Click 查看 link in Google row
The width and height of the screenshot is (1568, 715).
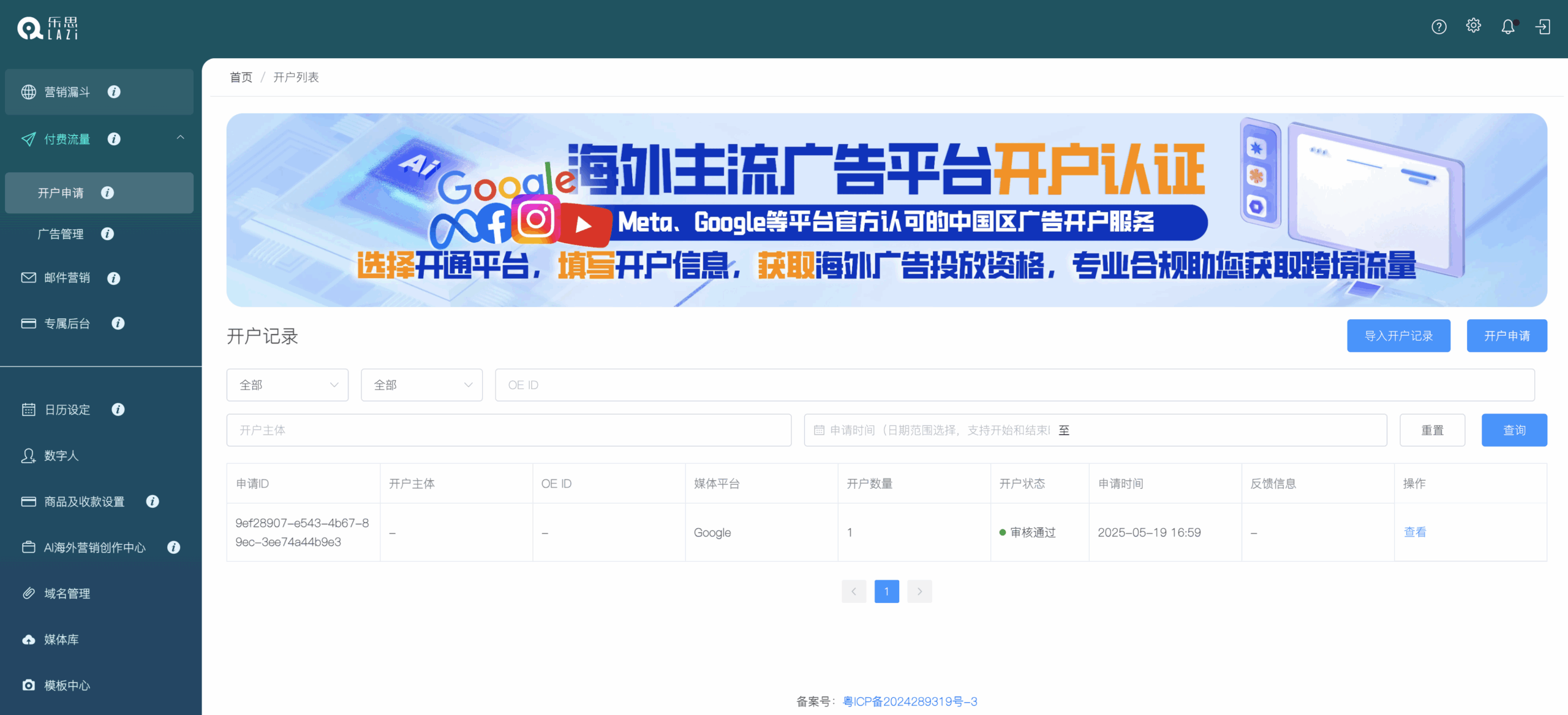point(1415,532)
